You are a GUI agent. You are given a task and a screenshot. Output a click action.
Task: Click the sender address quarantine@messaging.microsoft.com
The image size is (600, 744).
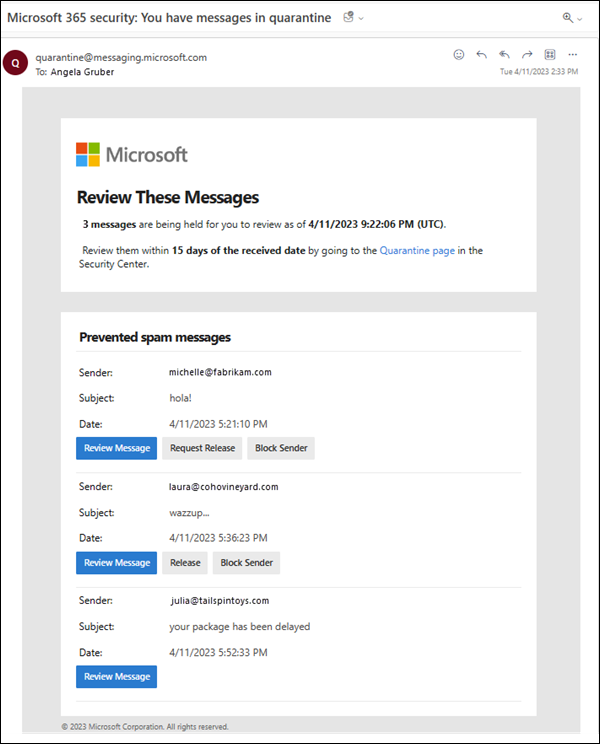121,57
